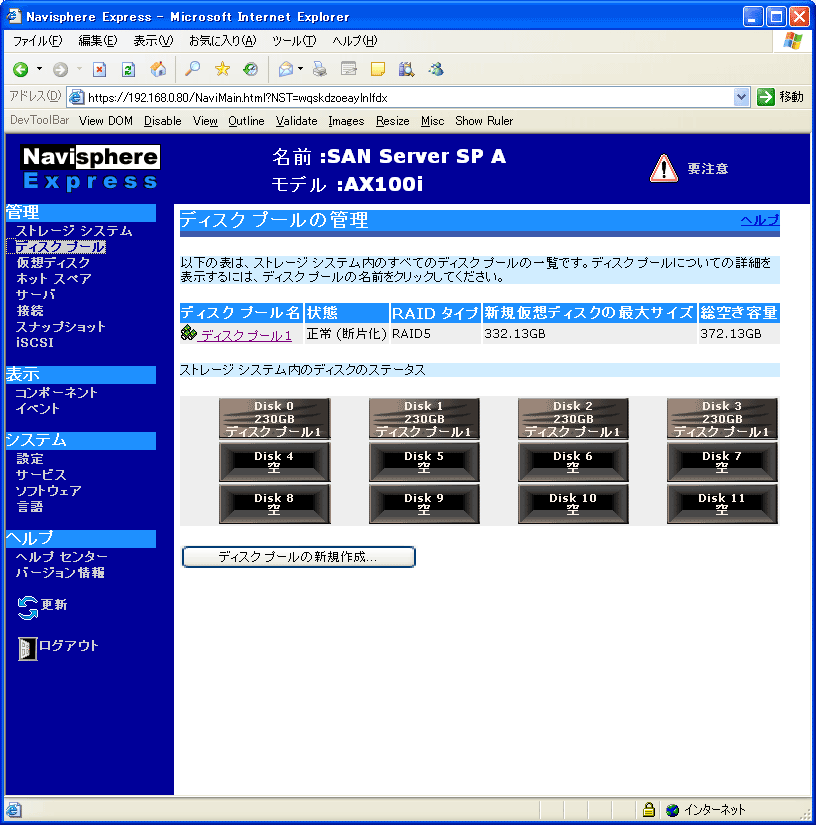Open the Mail button dropdown arrow
The height and width of the screenshot is (825, 816).
pos(300,69)
